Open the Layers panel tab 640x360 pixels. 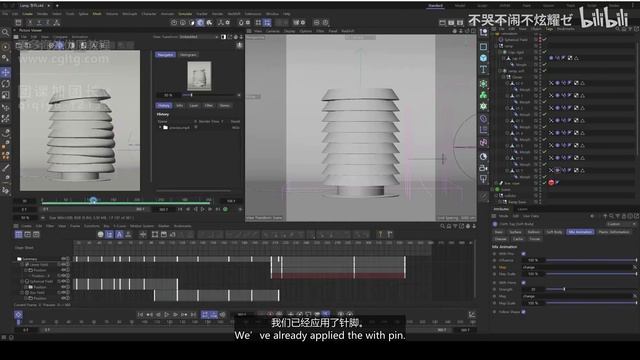[x=522, y=209]
